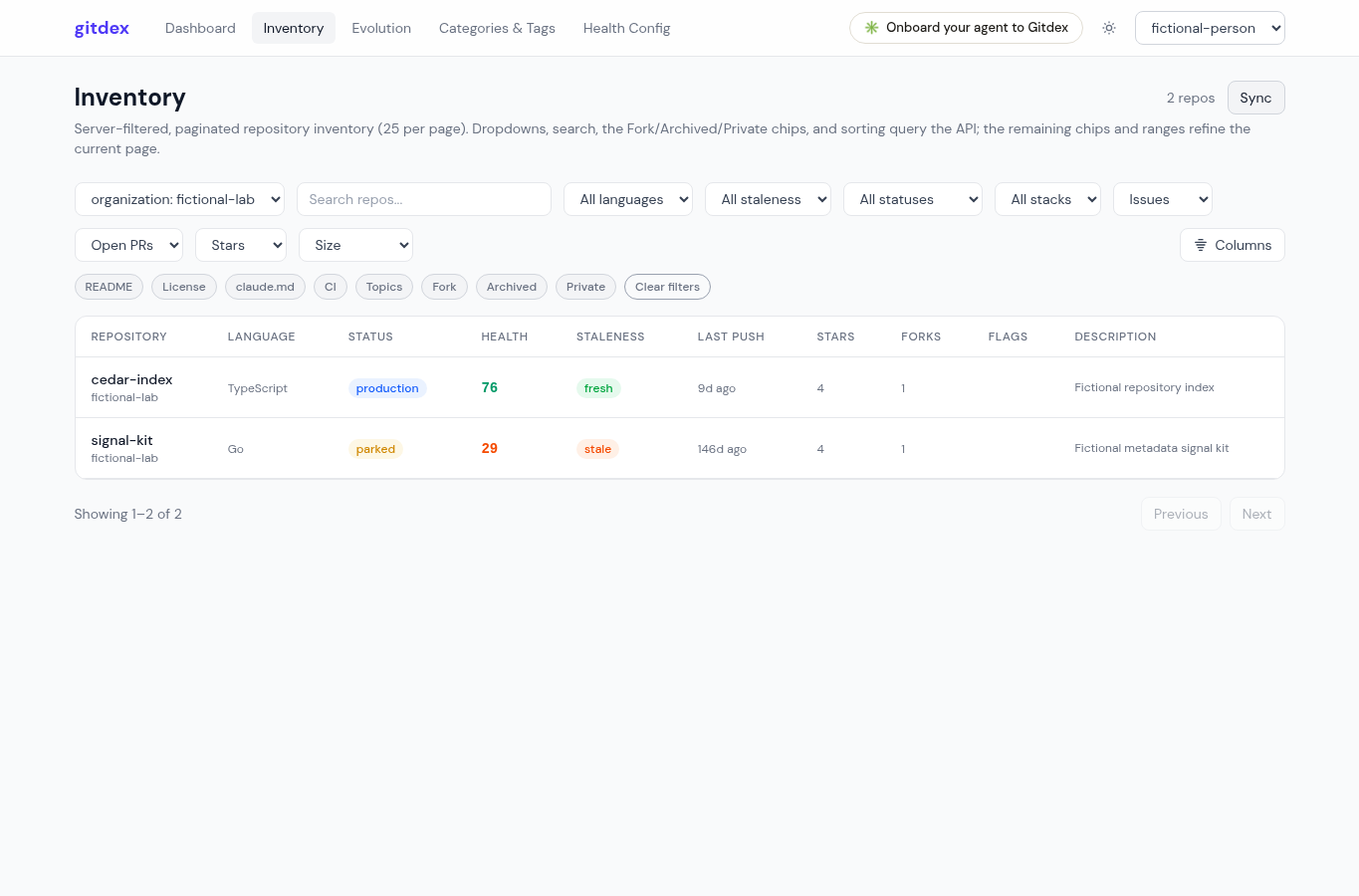Switch to the Evolution tab

[x=381, y=28]
